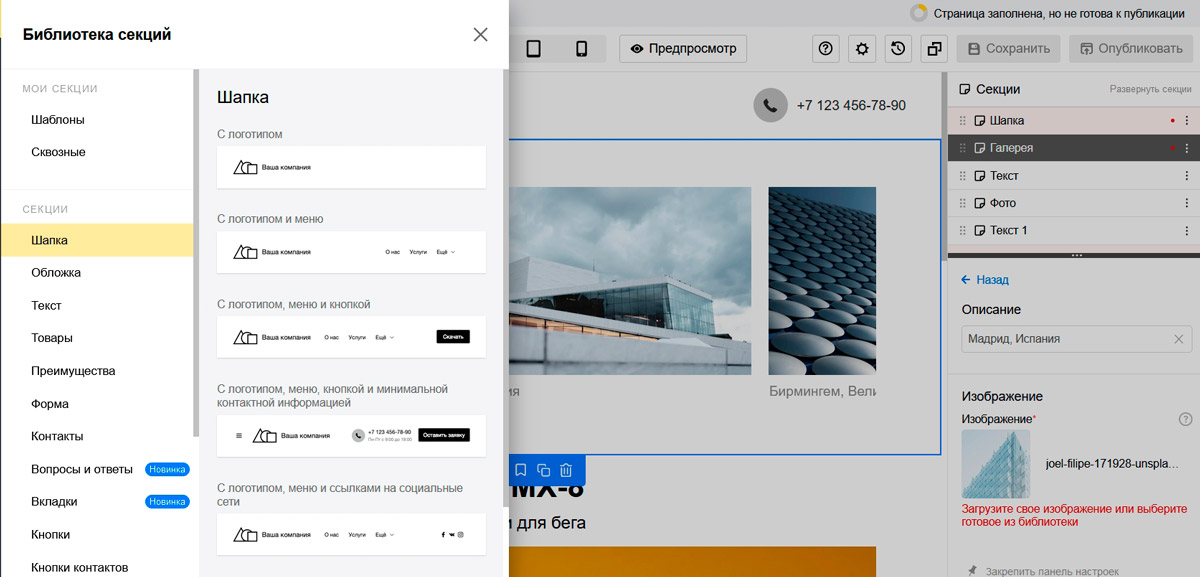Select Обложка category in section library
1200x577 pixels.
(x=56, y=273)
